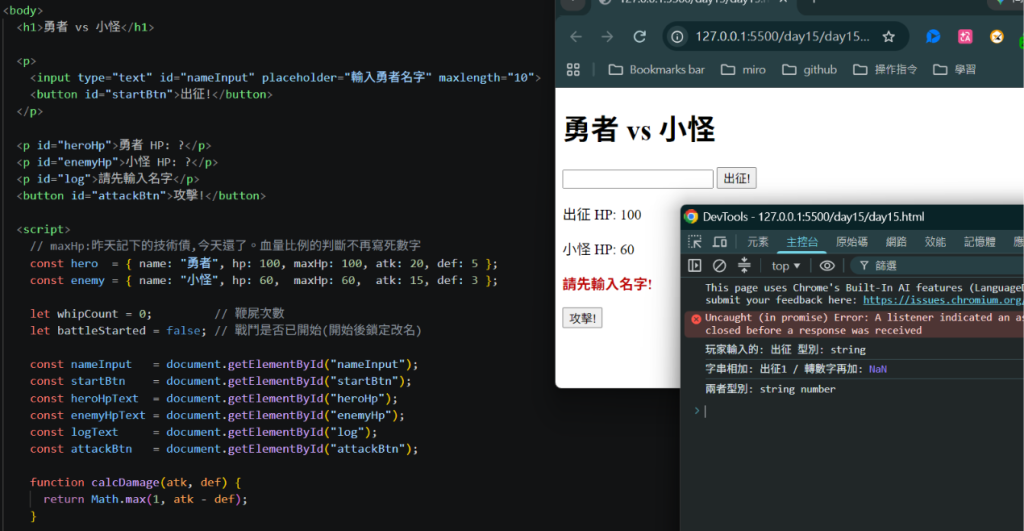Switch to the 記憶體 tab in DevTools
The image size is (1024, 531).
click(x=980, y=242)
